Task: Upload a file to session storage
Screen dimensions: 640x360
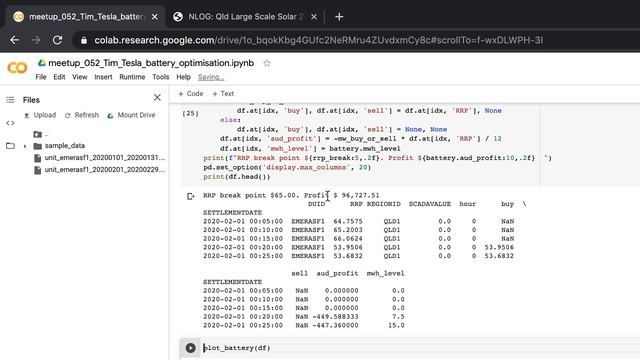Action: pos(40,115)
